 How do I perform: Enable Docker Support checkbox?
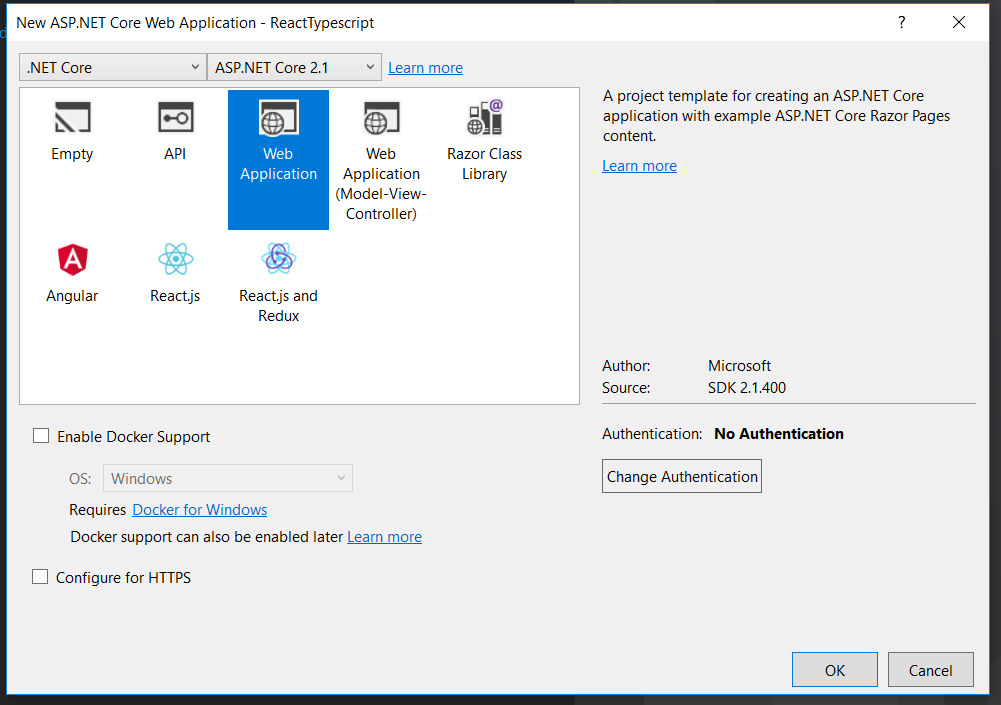pyautogui.click(x=41, y=436)
